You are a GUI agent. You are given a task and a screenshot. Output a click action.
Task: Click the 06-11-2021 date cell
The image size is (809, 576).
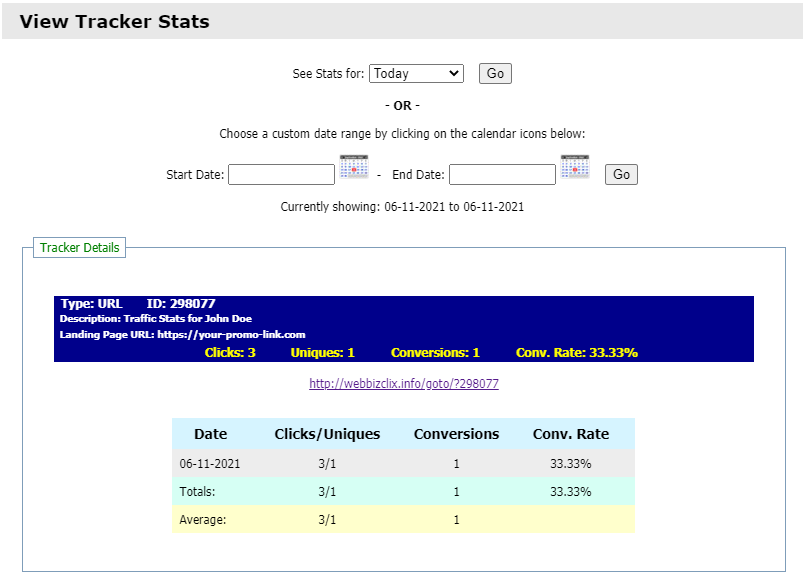pos(210,463)
